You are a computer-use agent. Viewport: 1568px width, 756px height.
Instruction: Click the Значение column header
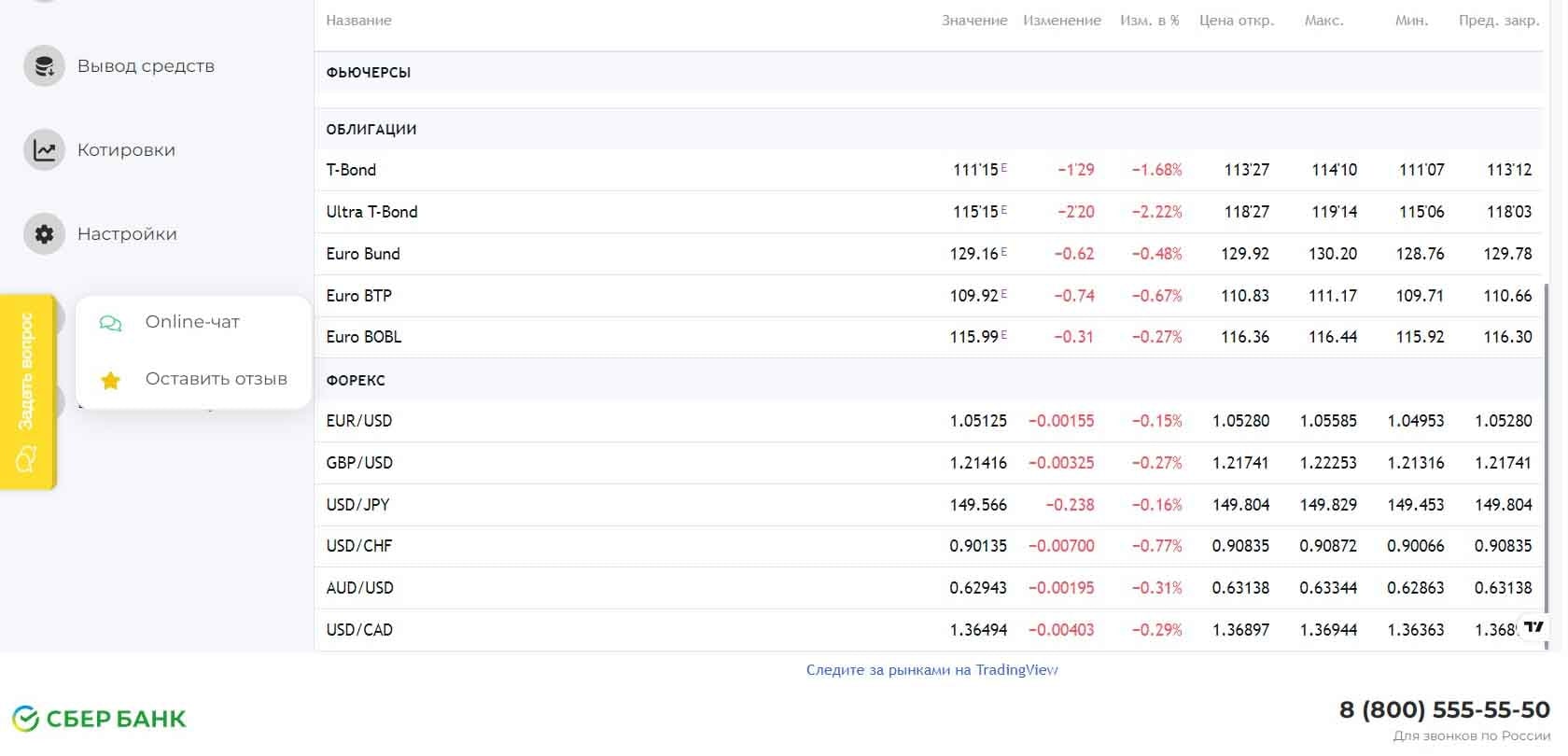(x=974, y=21)
